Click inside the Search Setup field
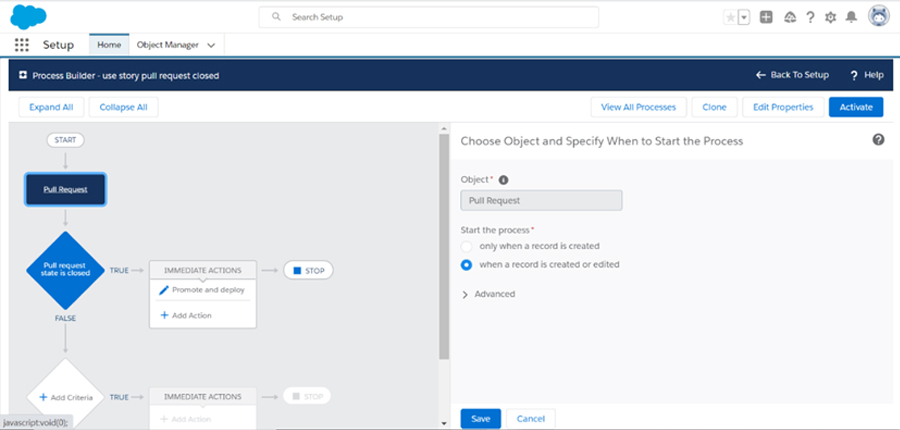The width and height of the screenshot is (900, 430). pyautogui.click(x=428, y=17)
